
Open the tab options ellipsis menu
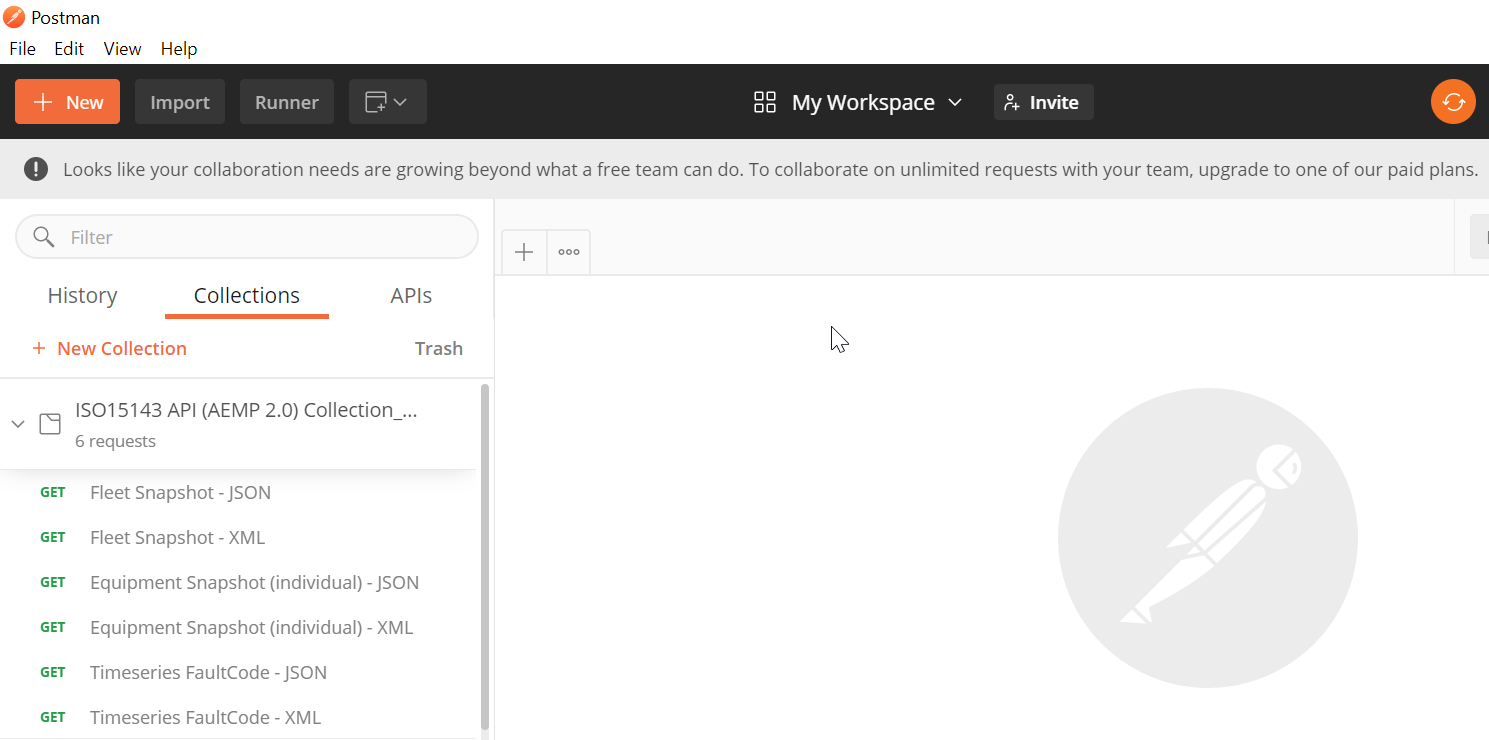[x=569, y=252]
